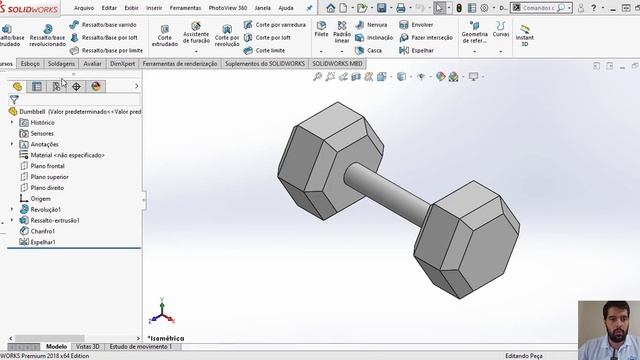Activate Instant 3D
This screenshot has height=360, width=640.
point(524,35)
